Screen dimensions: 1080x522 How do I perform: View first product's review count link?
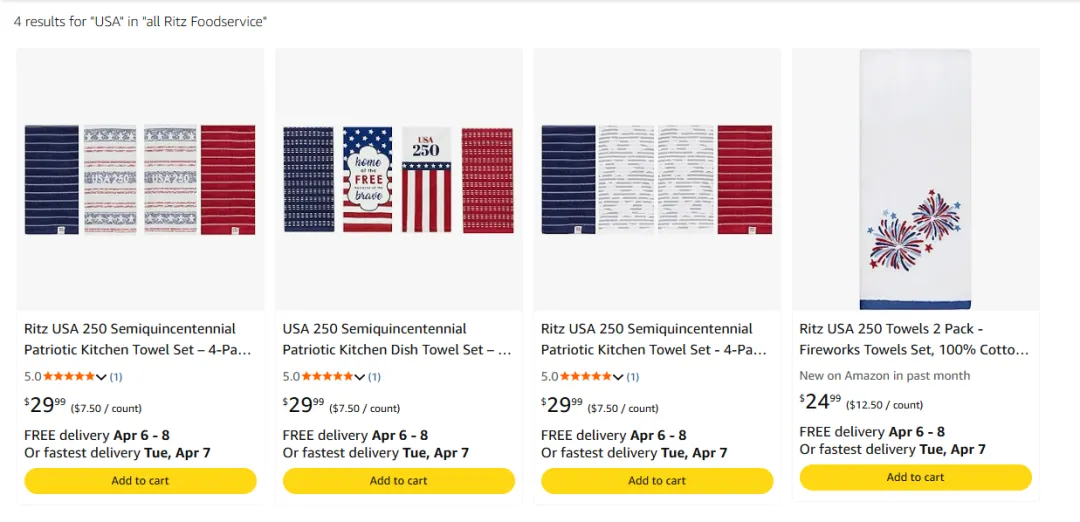(116, 377)
